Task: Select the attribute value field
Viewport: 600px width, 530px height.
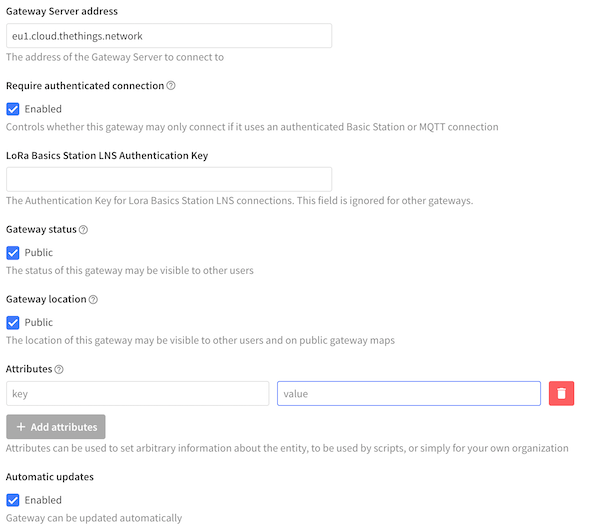Action: tap(409, 393)
